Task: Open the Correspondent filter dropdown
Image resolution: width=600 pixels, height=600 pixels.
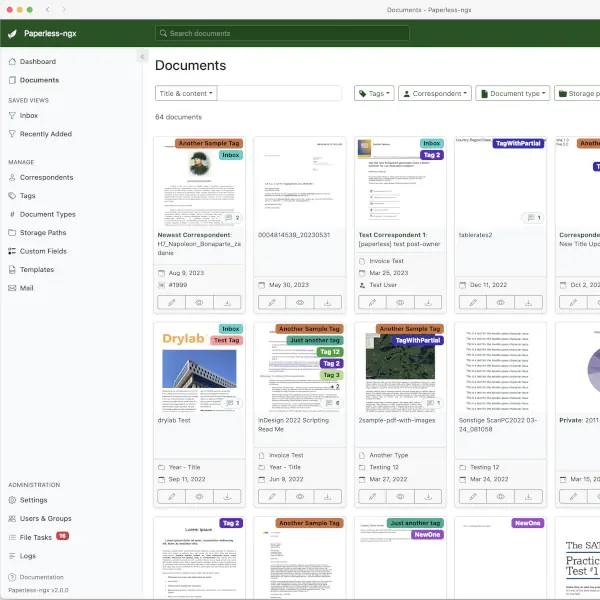Action: tap(434, 93)
